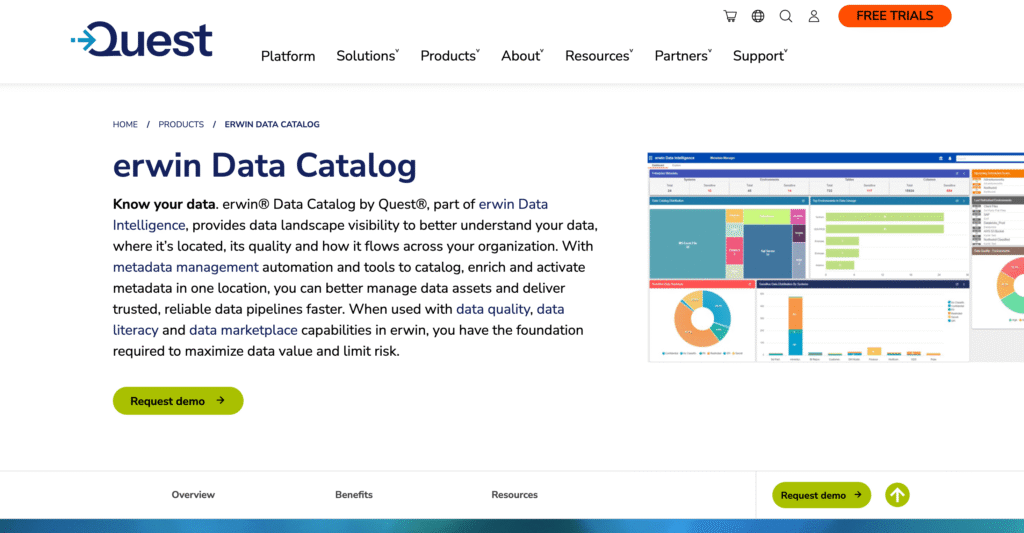Open the shopping cart icon
This screenshot has height=533, width=1024.
730,16
